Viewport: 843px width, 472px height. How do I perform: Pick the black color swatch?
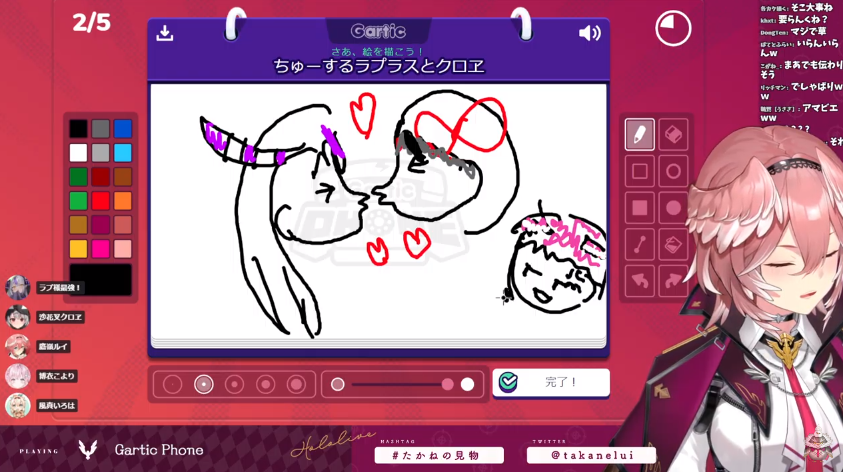point(78,128)
